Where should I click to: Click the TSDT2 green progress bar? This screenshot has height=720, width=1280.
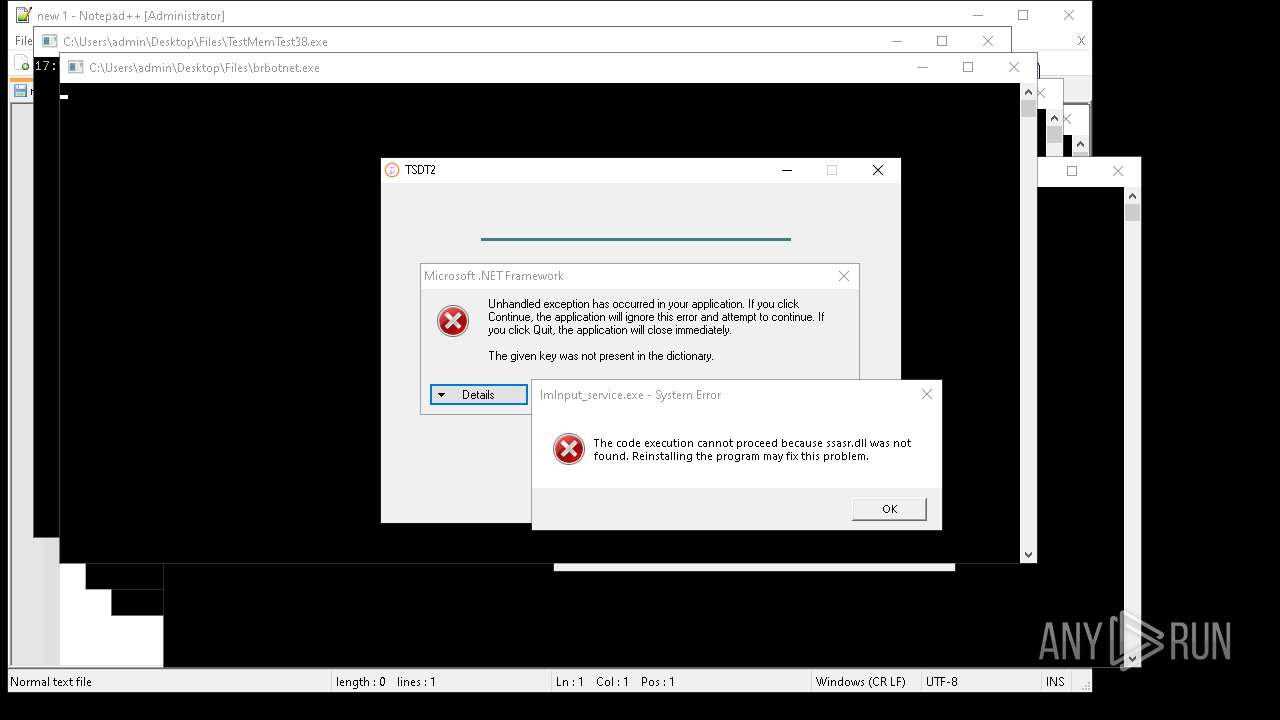635,239
